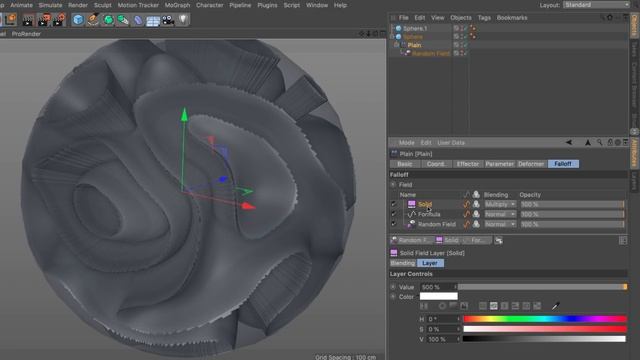Open User Data menu in Attribute Manager
The image size is (640, 360).
[451, 142]
